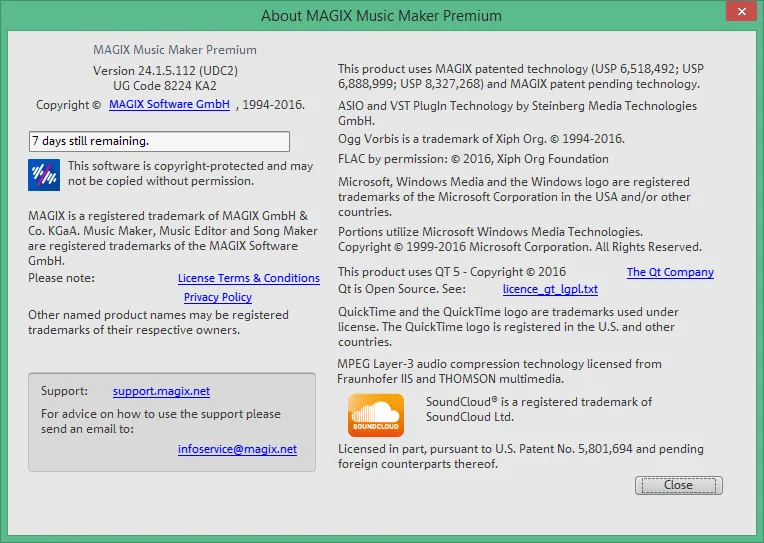The width and height of the screenshot is (764, 543).
Task: Click 'MPEG Layer-3 audio compression' text
Action: 499,371
